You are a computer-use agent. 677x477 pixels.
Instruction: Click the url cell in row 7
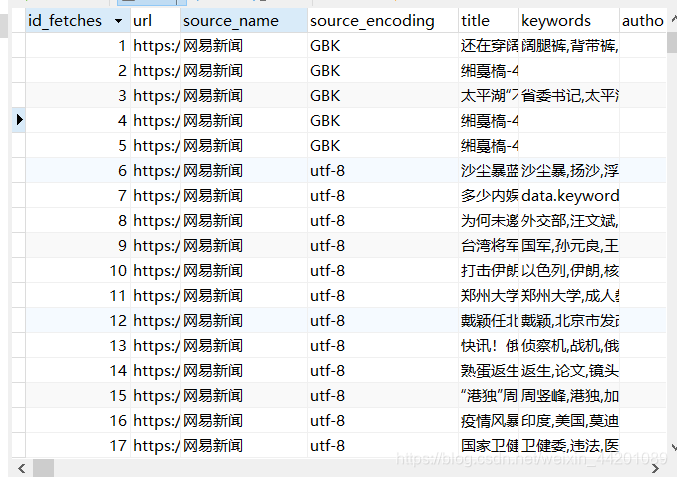[155, 196]
